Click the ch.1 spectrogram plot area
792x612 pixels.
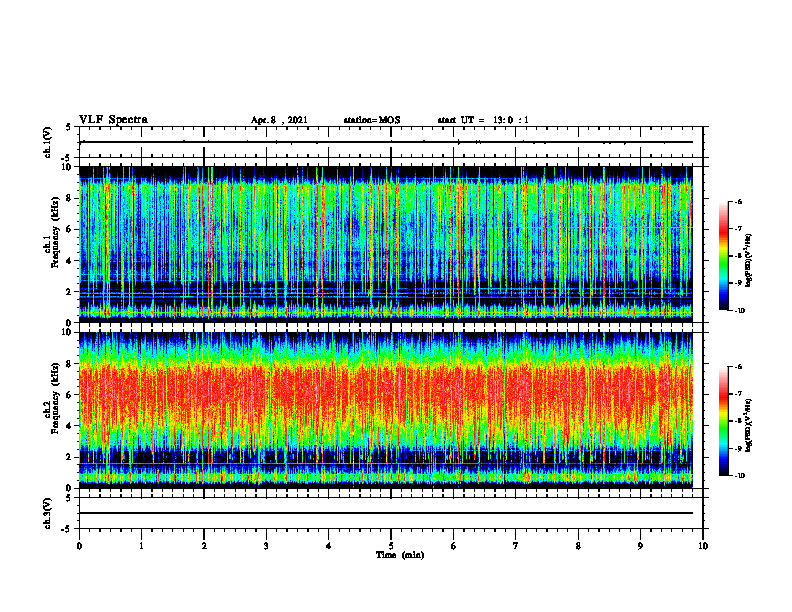tap(386, 244)
